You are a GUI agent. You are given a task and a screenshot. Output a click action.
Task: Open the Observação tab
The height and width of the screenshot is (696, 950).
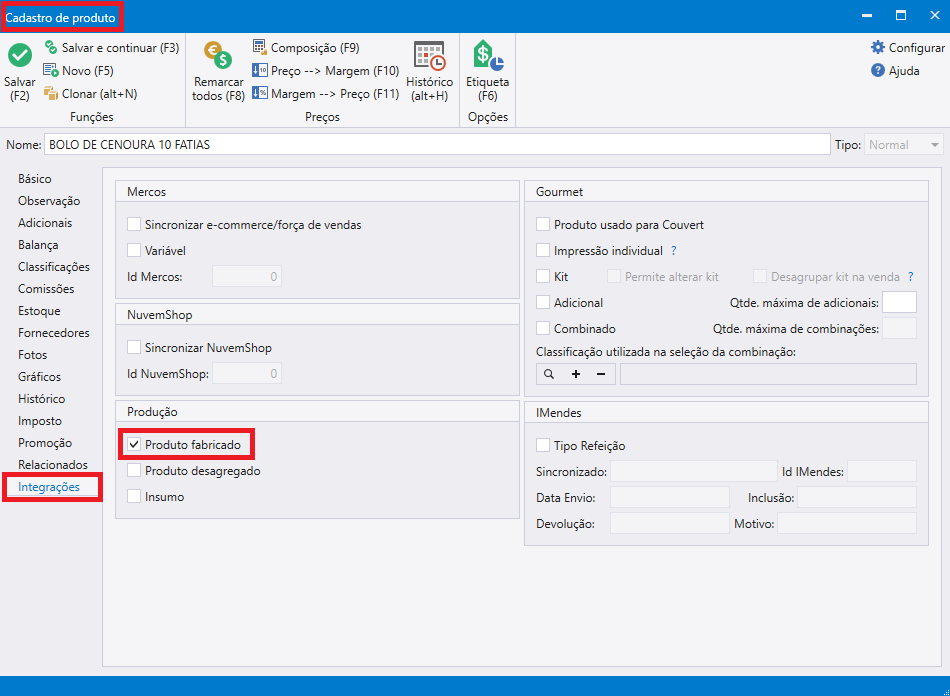pos(49,201)
